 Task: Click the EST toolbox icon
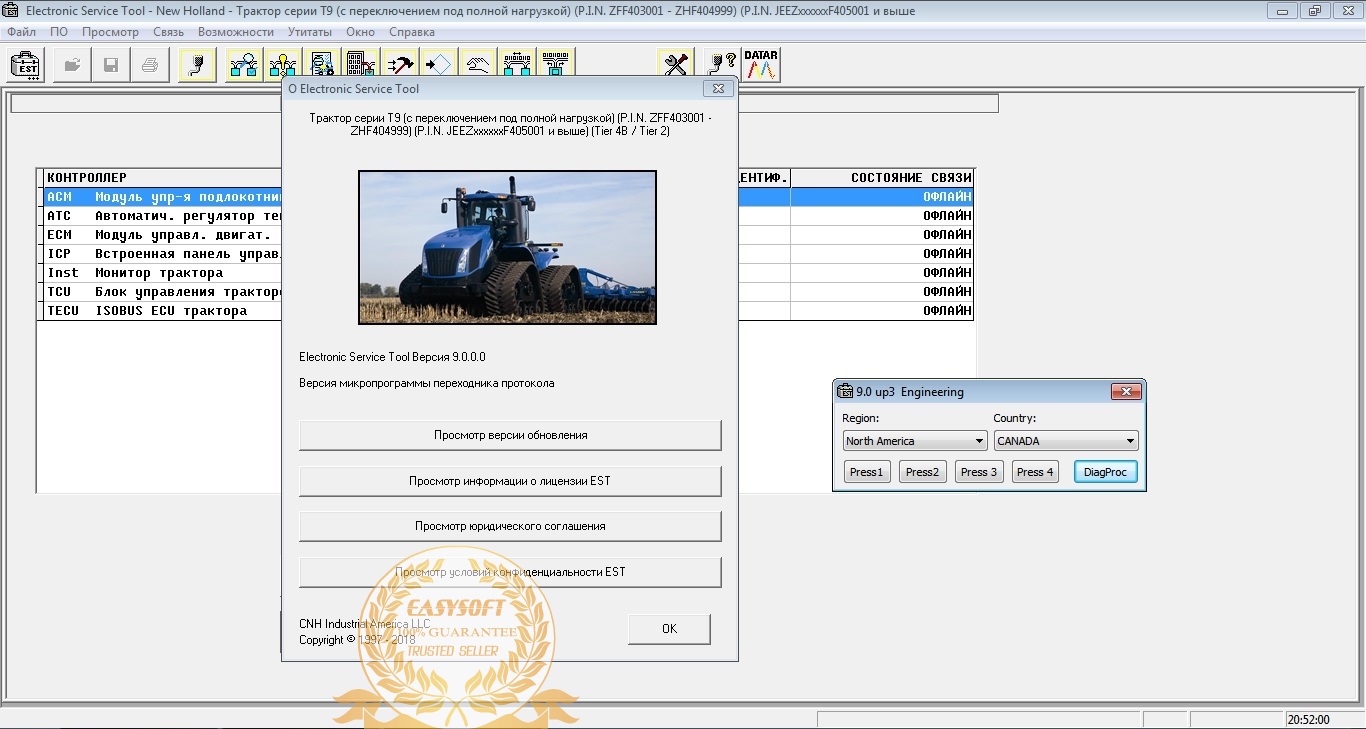[x=27, y=65]
